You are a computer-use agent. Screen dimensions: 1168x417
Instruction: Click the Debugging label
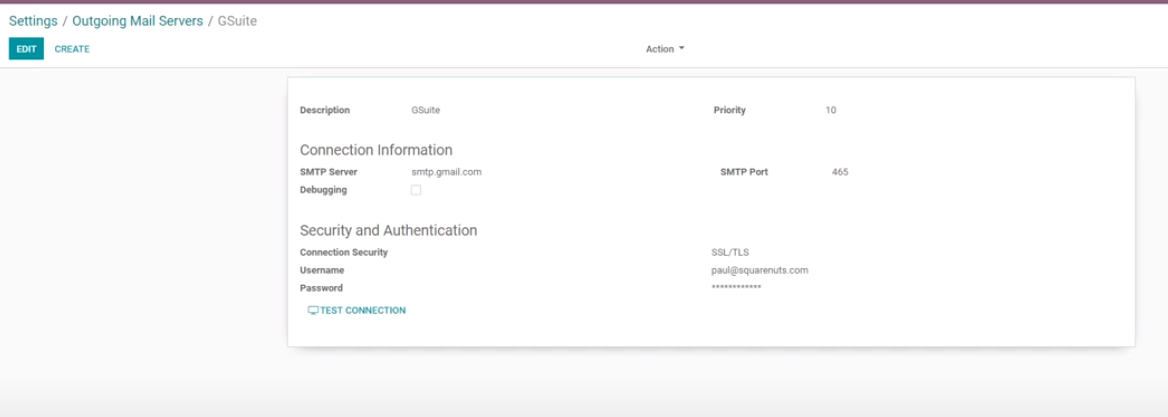[x=323, y=190]
